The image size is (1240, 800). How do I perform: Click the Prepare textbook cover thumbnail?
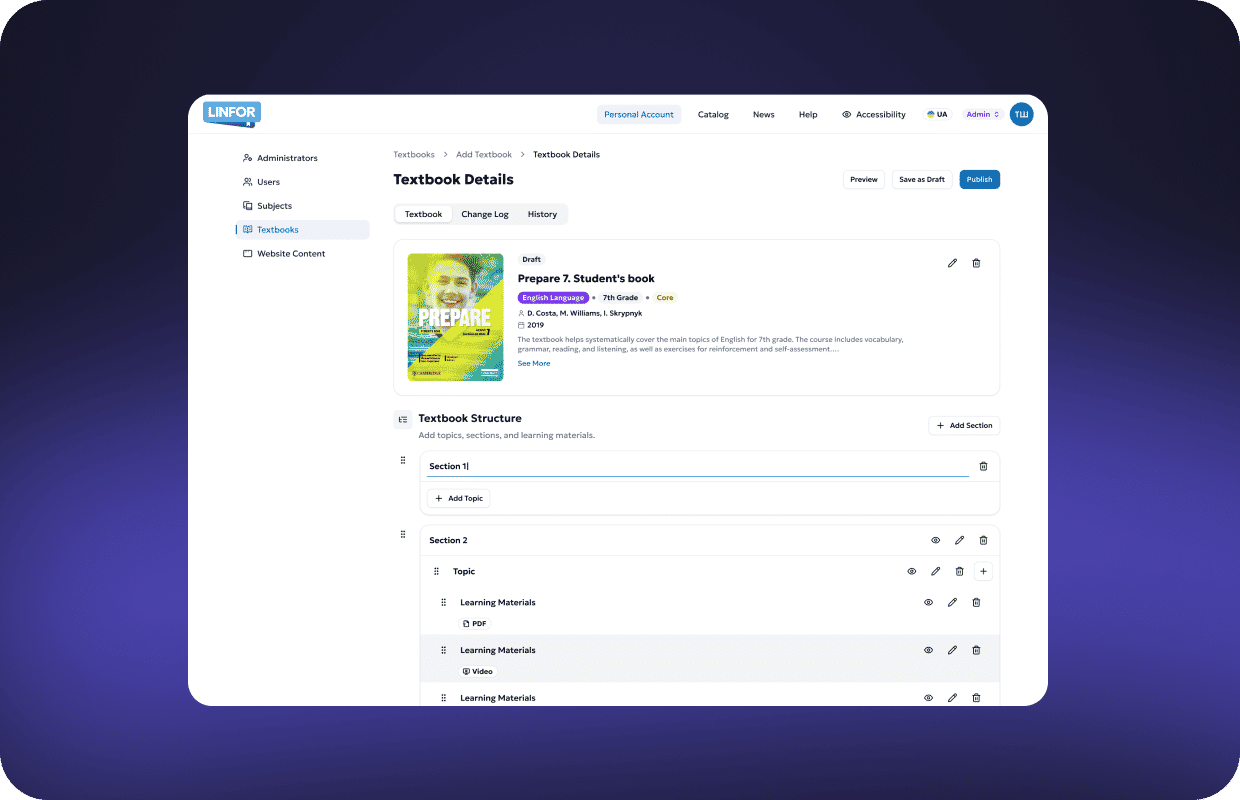pyautogui.click(x=456, y=317)
